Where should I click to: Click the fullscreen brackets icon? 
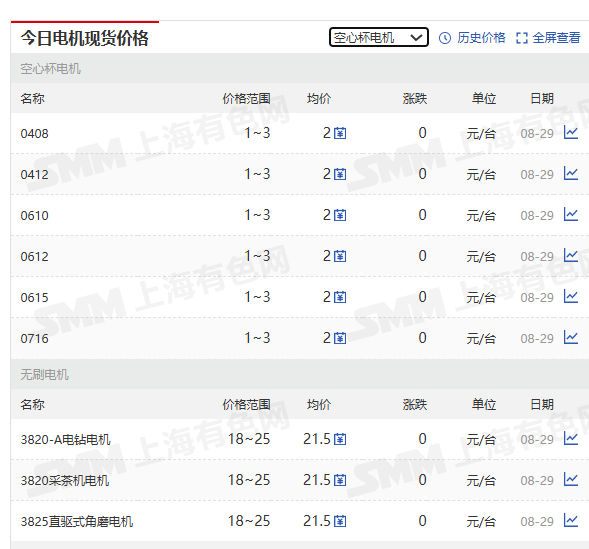[x=522, y=38]
